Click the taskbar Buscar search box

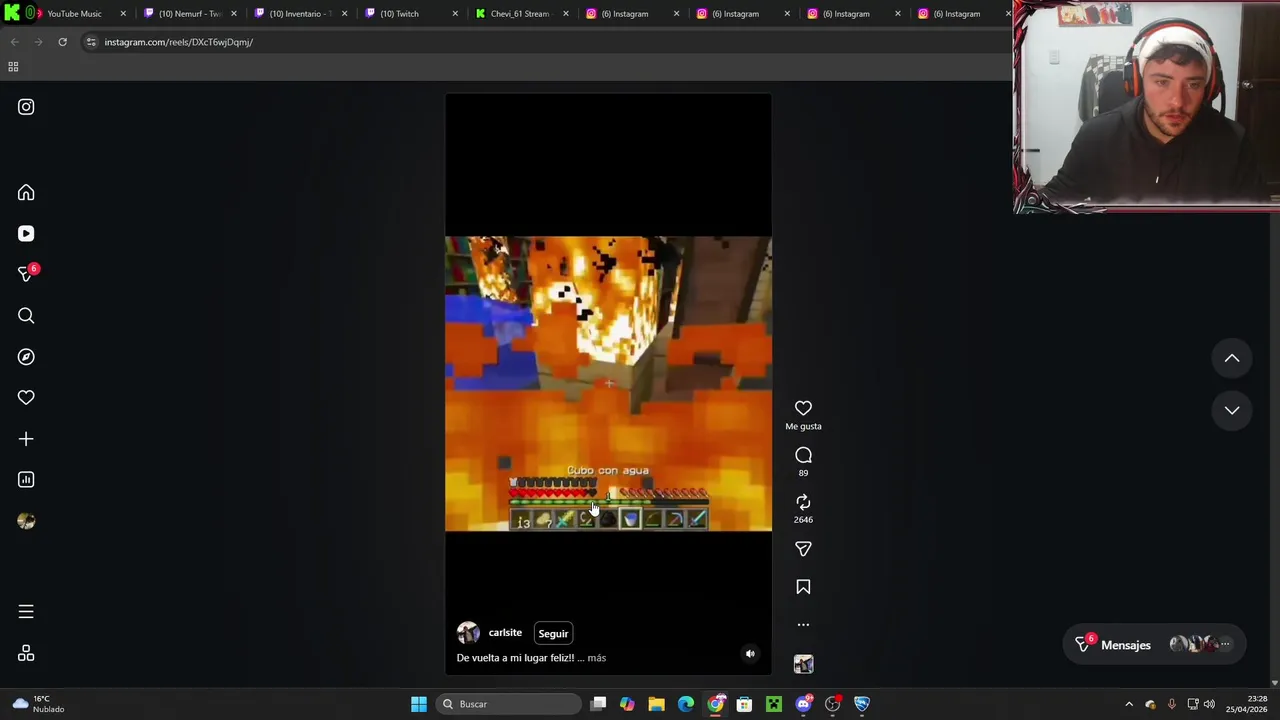(x=506, y=704)
